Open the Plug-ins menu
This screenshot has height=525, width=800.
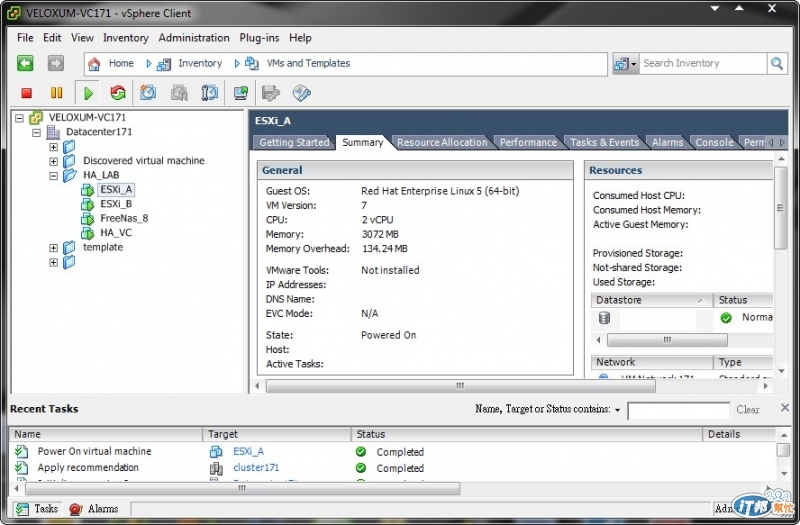point(259,38)
